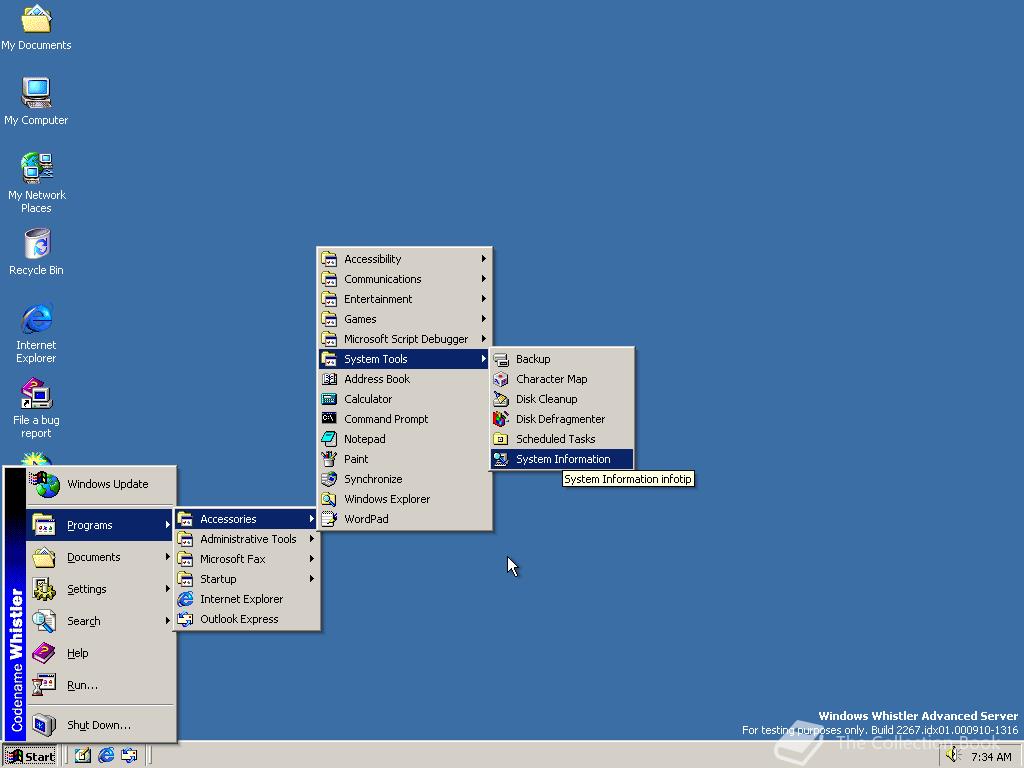Expand the Documents submenu arrow
This screenshot has width=1024, height=768.
167,557
